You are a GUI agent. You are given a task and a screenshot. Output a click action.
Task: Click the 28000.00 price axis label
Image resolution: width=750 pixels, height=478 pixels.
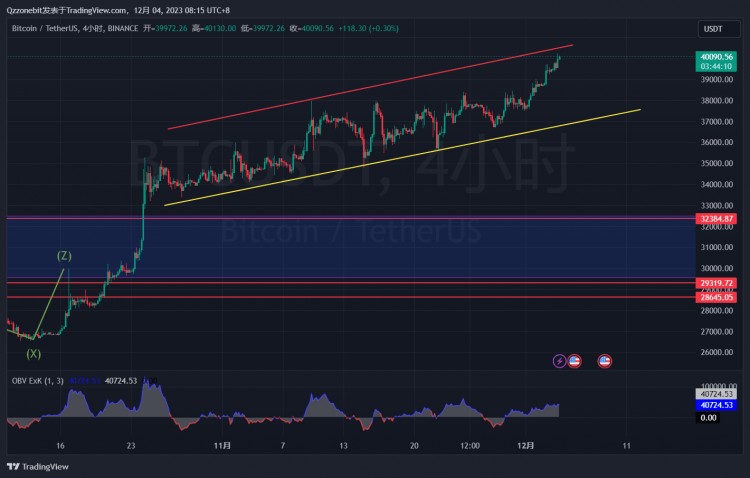click(717, 311)
